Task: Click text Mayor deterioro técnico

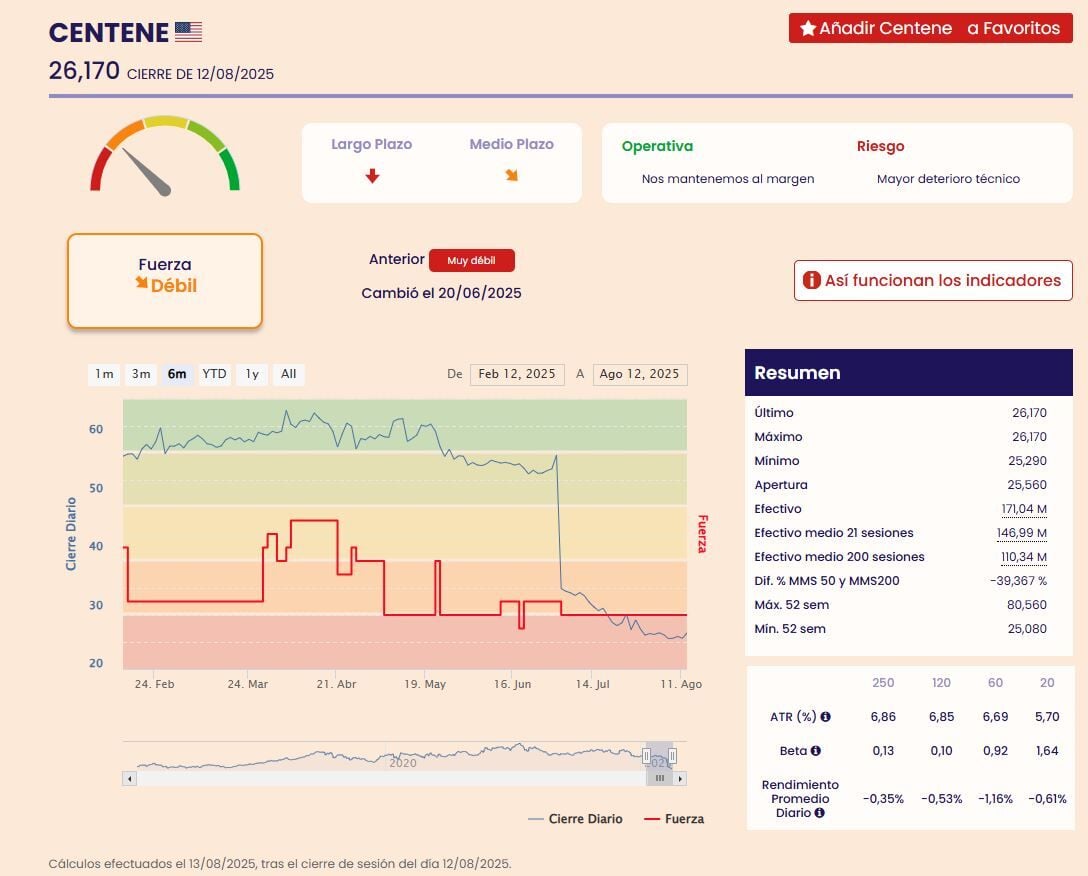Action: pos(949,178)
